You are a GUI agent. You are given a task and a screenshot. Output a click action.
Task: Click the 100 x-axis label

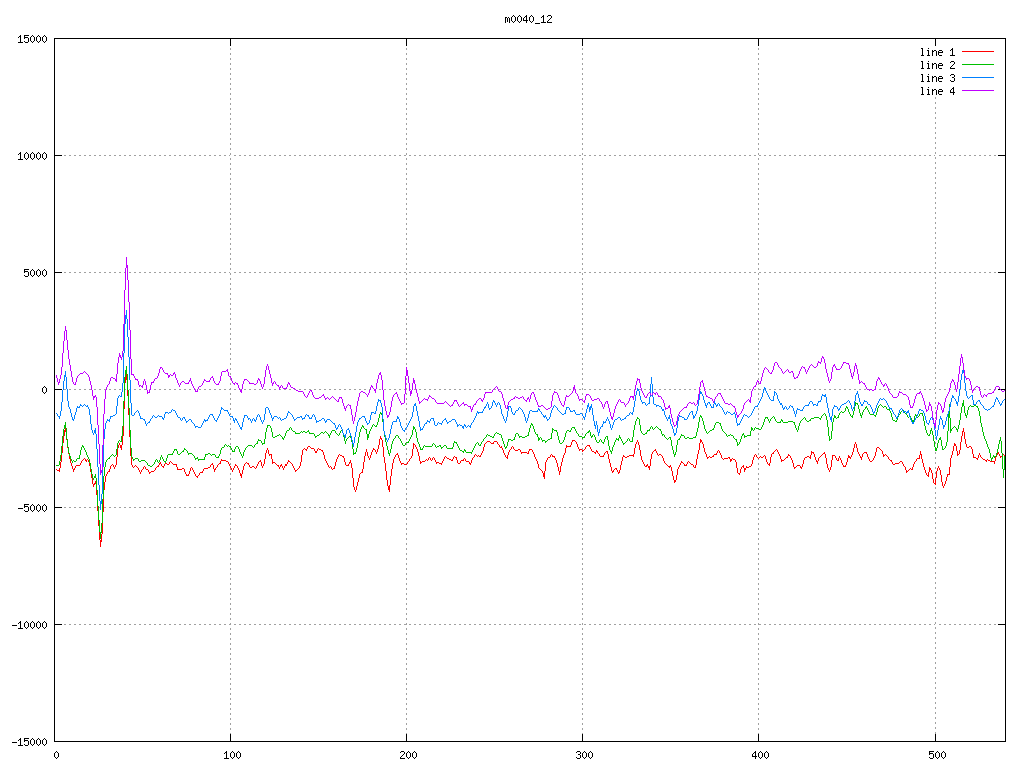232,756
